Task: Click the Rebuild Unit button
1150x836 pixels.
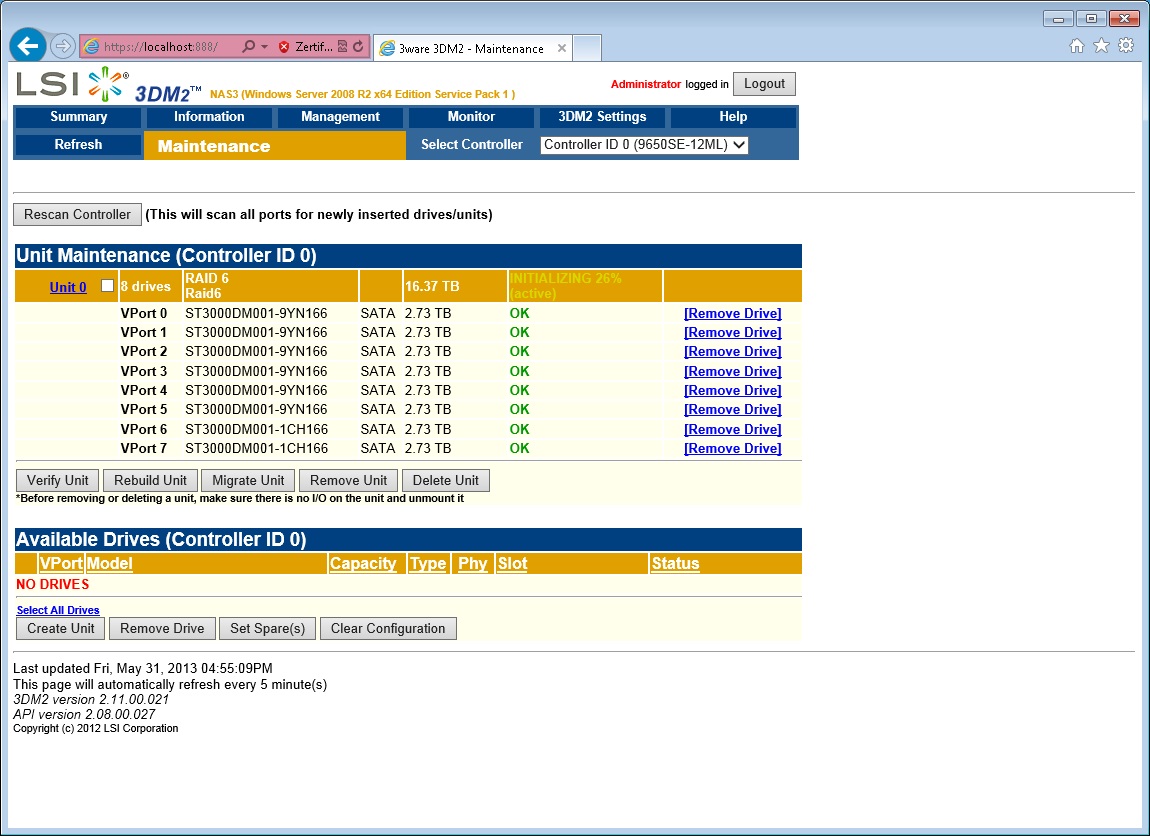Action: [x=150, y=480]
